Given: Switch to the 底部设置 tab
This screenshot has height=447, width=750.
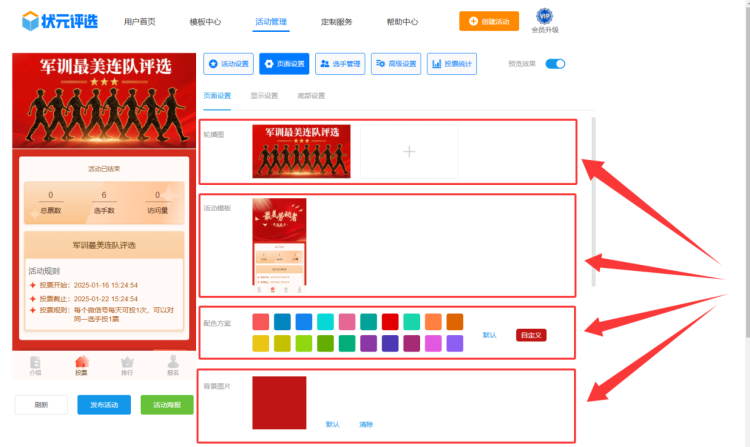Looking at the screenshot, I should pyautogui.click(x=311, y=96).
